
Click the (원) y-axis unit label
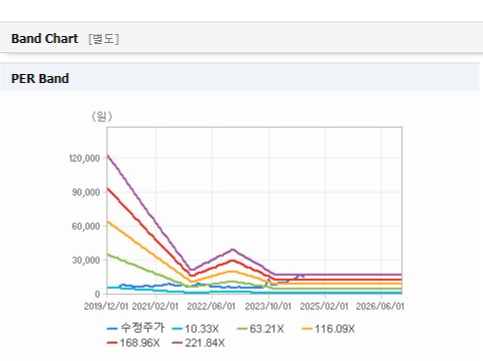[102, 117]
